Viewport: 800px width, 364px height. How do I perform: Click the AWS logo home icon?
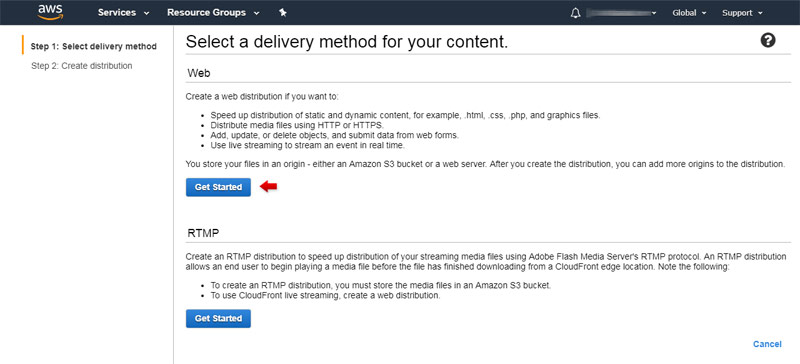pos(50,12)
